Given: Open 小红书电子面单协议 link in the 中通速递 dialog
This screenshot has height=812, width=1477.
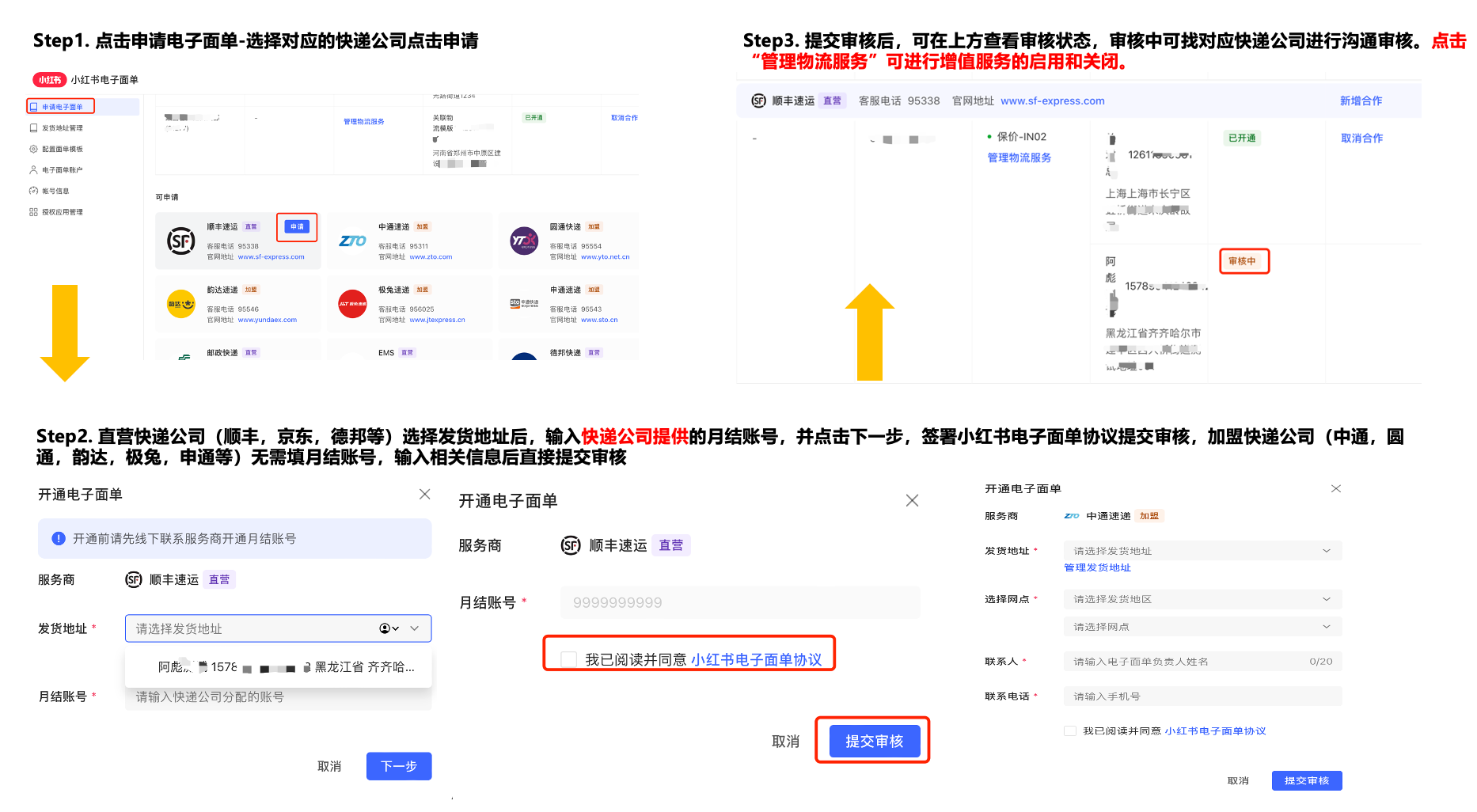Looking at the screenshot, I should click(1215, 731).
